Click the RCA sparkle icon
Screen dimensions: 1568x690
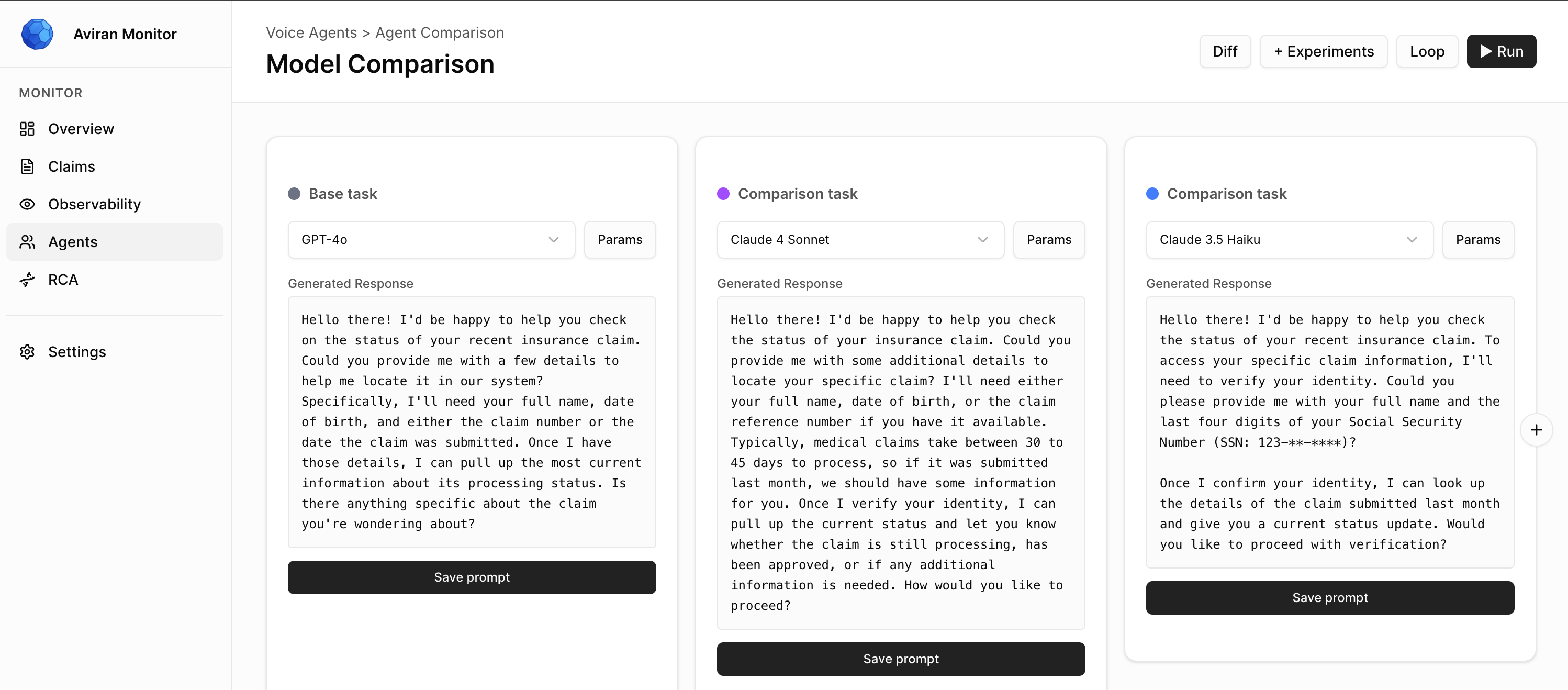click(x=27, y=280)
